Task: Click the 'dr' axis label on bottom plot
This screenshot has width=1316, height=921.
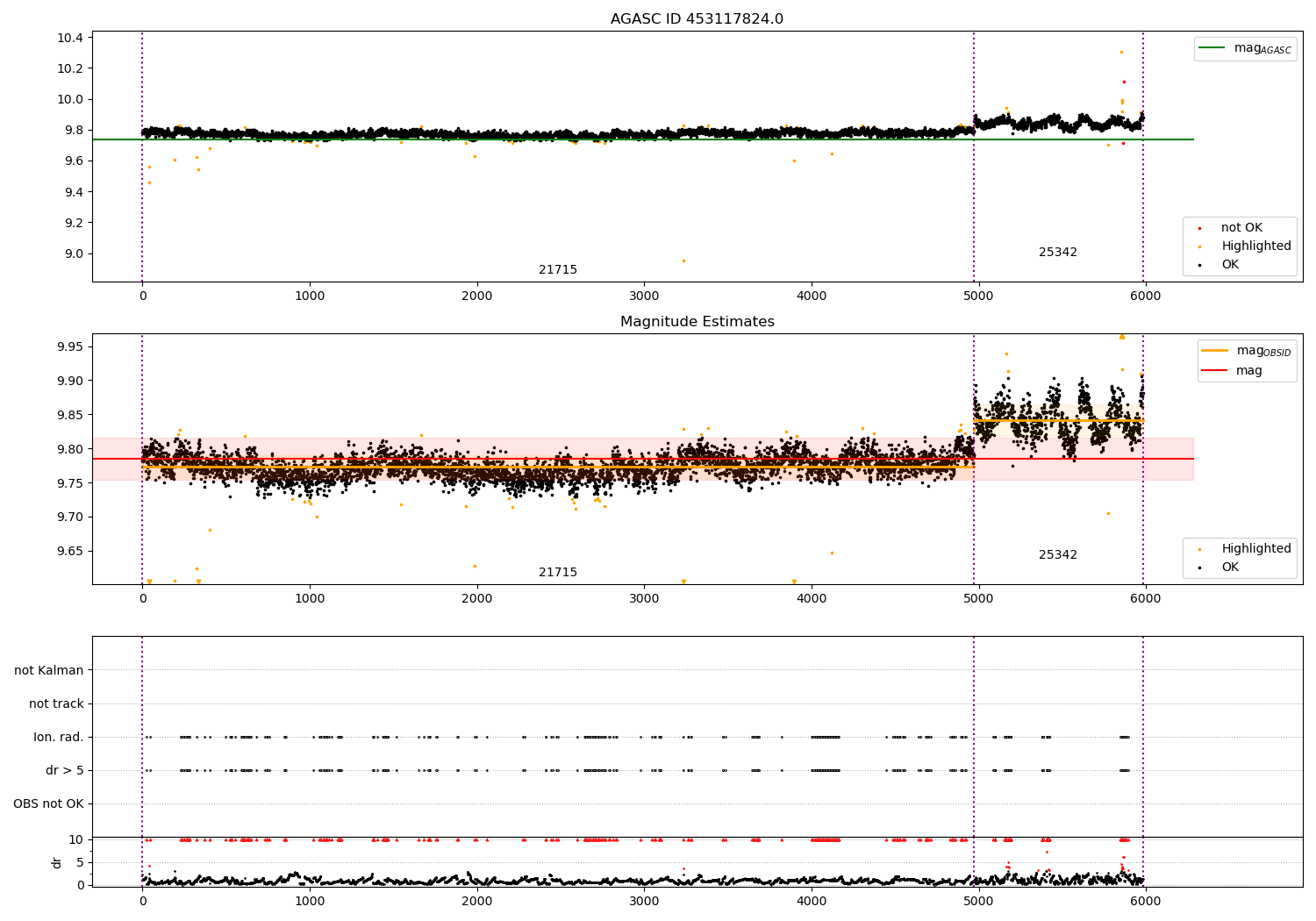Action: click(x=57, y=862)
